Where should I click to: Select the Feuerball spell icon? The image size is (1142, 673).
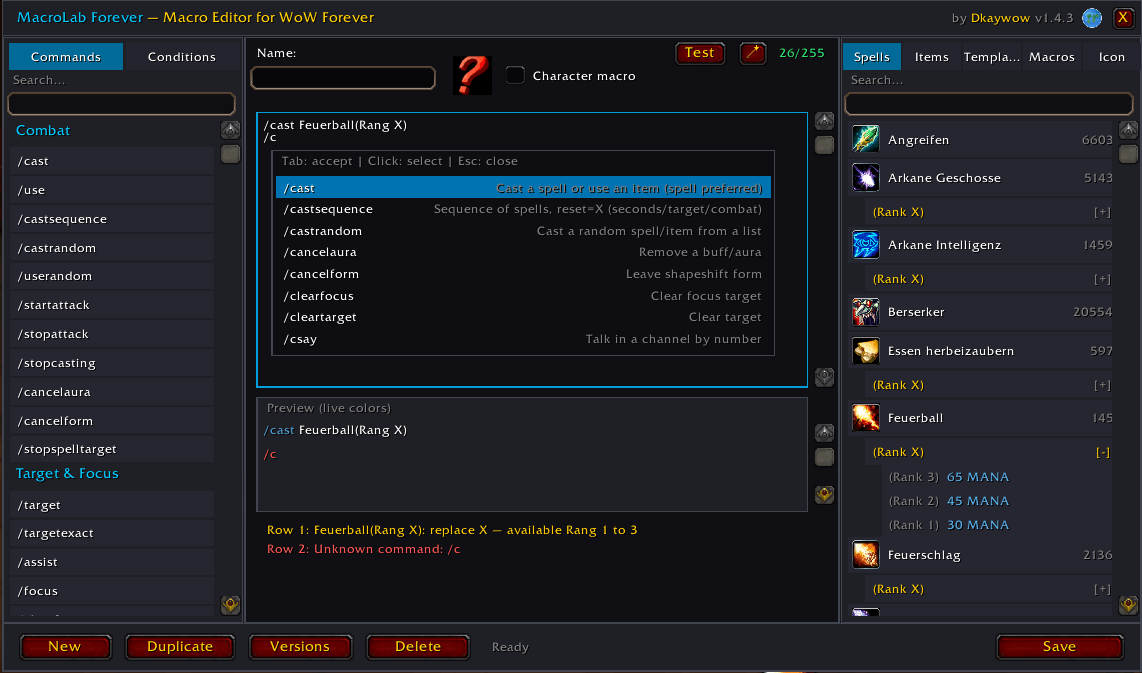click(x=865, y=417)
